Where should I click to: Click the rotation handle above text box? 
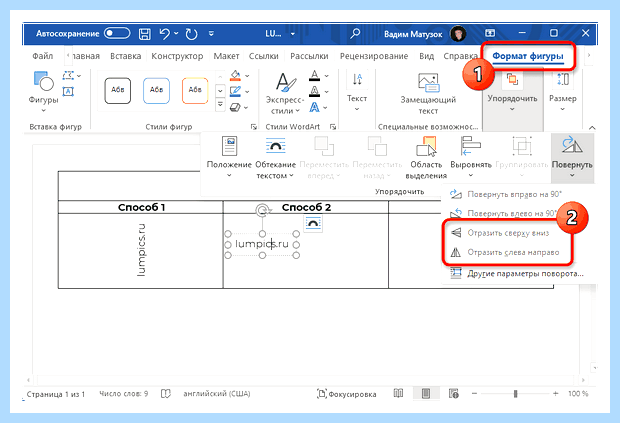click(x=262, y=210)
